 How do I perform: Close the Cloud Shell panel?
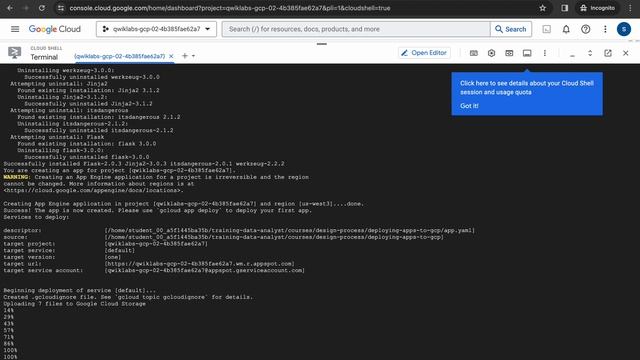[x=625, y=53]
